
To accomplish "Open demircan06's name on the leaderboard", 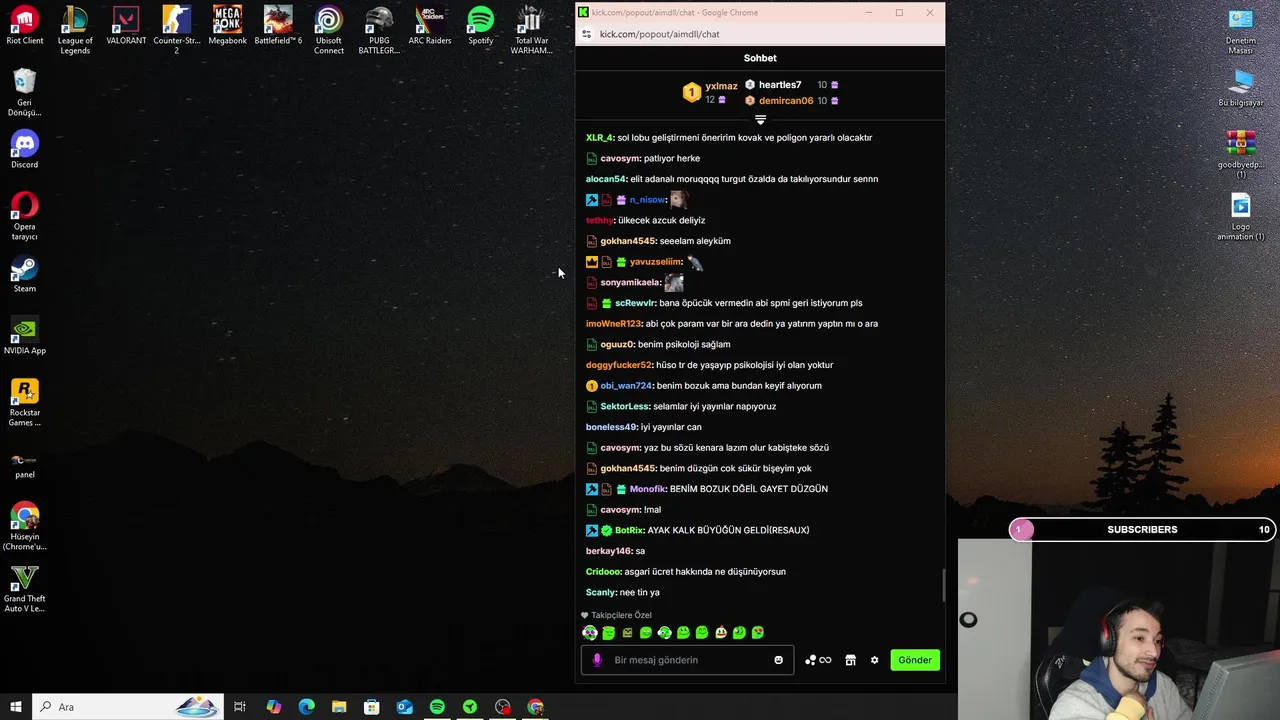I will (x=786, y=101).
